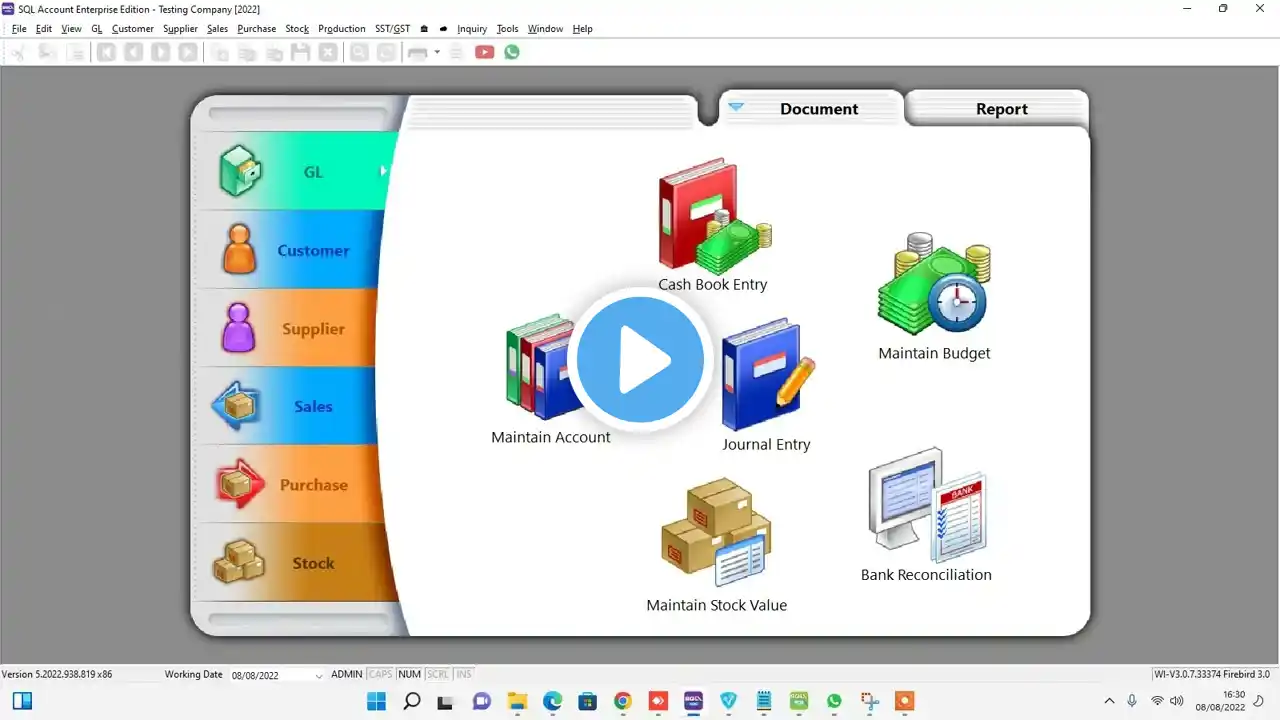The image size is (1280, 720).
Task: Expand the Document tab arrow
Action: coord(736,107)
